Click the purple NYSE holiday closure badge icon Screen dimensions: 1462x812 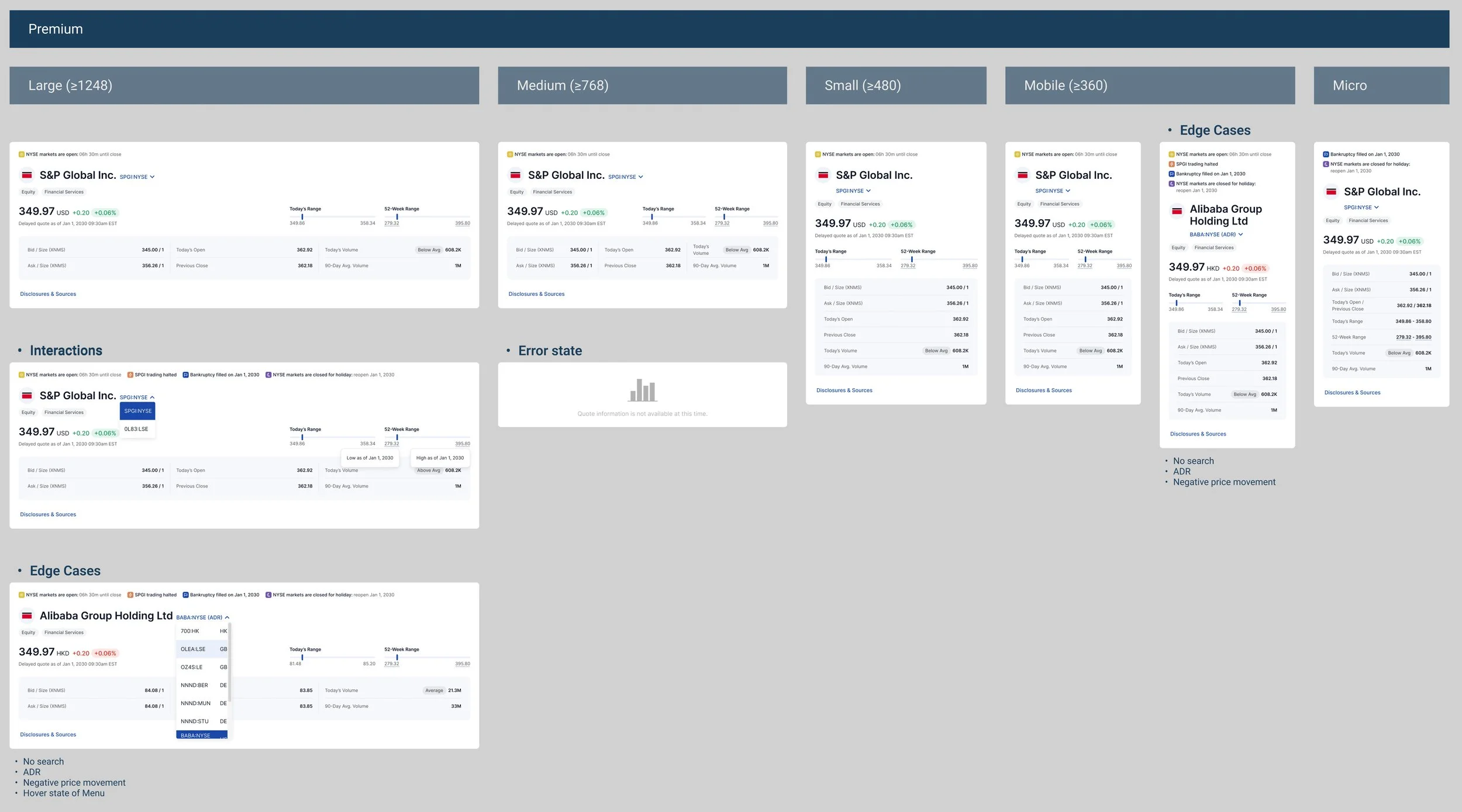[268, 375]
